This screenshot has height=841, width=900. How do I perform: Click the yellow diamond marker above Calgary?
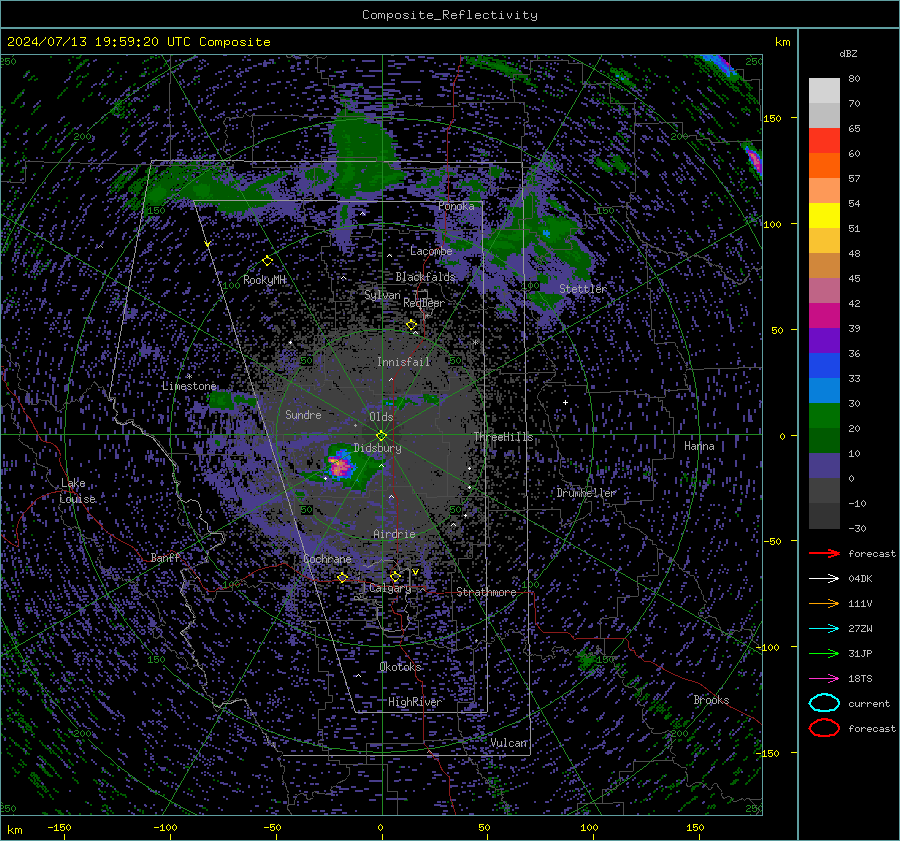[x=395, y=576]
